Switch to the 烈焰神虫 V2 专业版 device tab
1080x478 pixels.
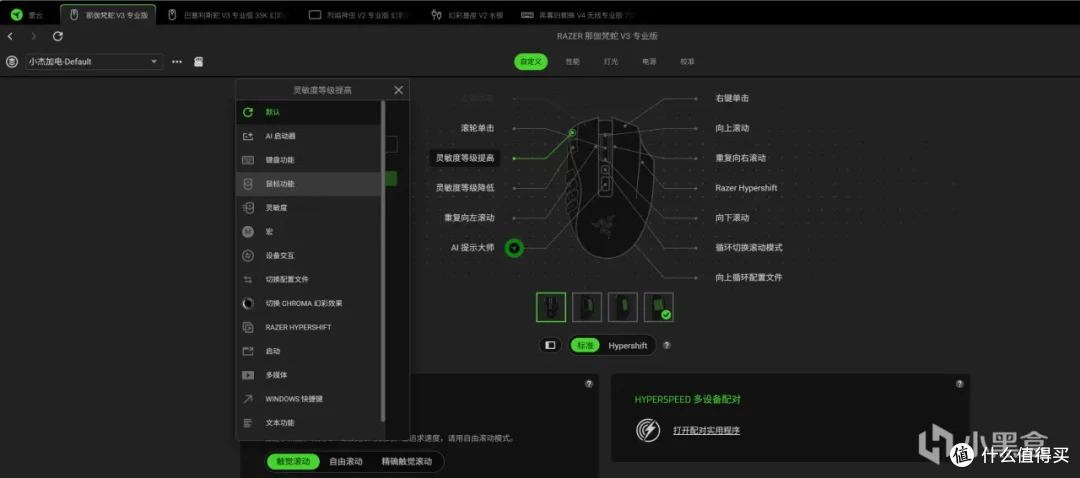361,14
